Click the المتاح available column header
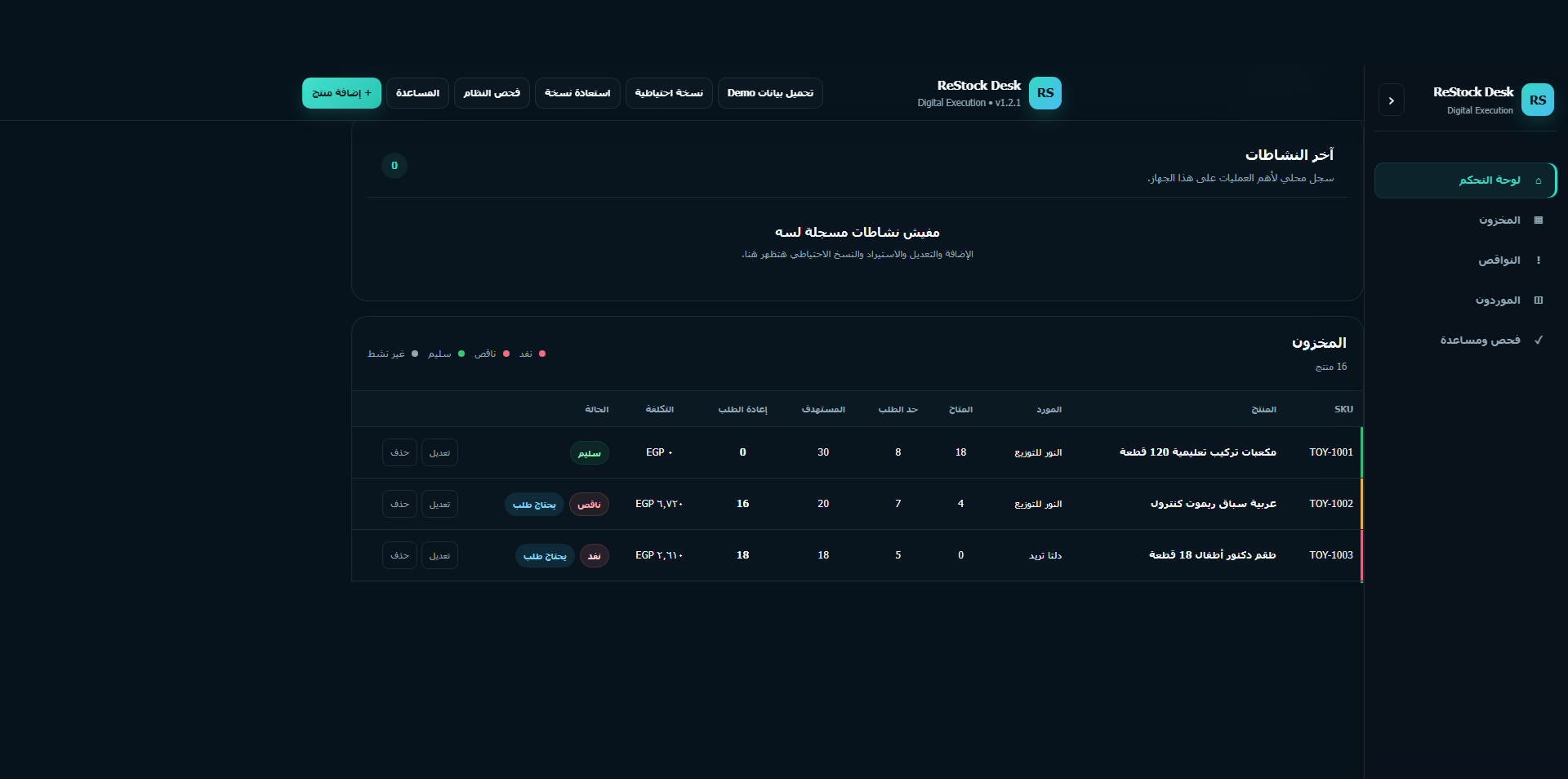Image resolution: width=1568 pixels, height=779 pixels. pos(960,409)
